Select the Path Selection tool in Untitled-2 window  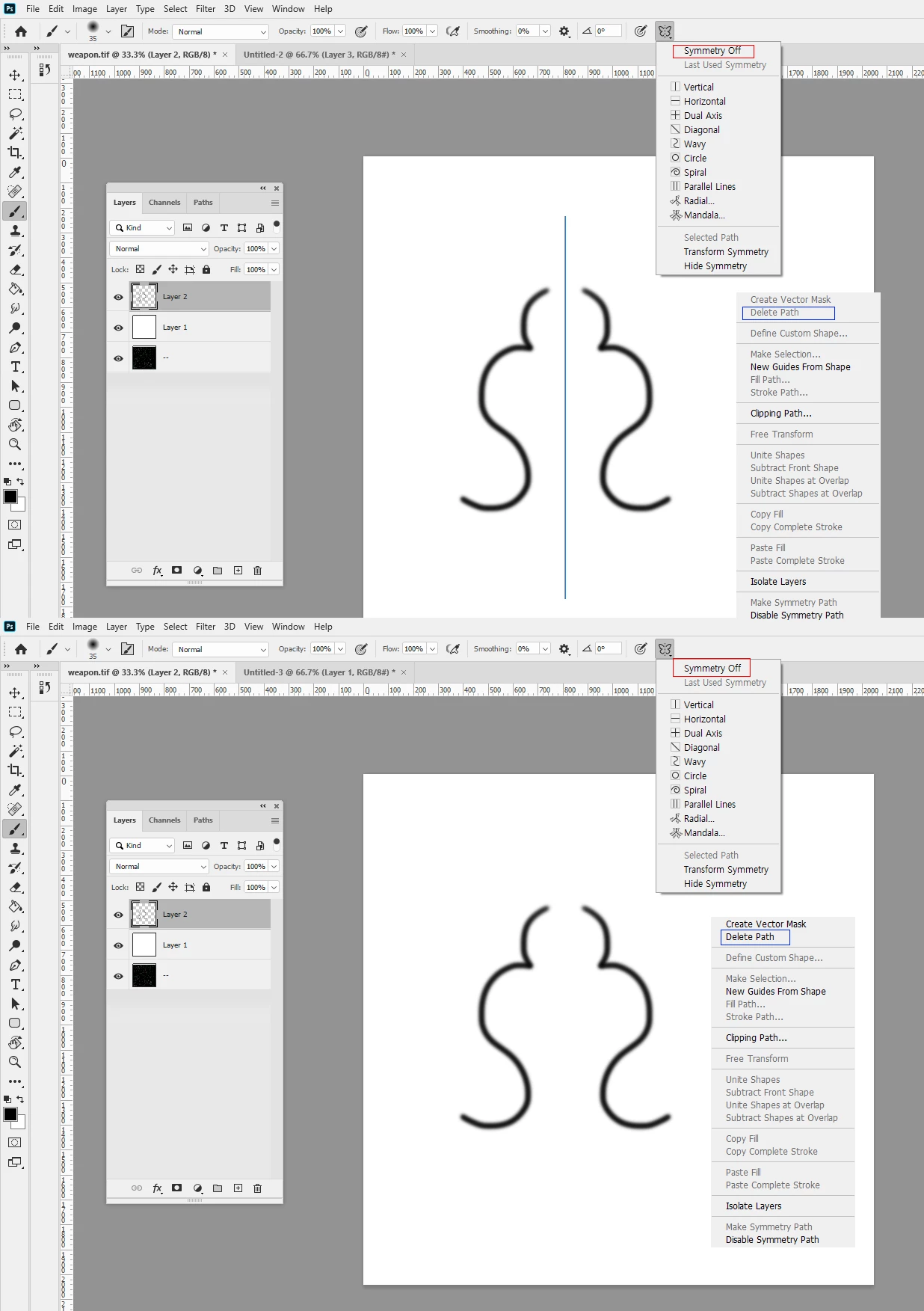click(x=15, y=386)
